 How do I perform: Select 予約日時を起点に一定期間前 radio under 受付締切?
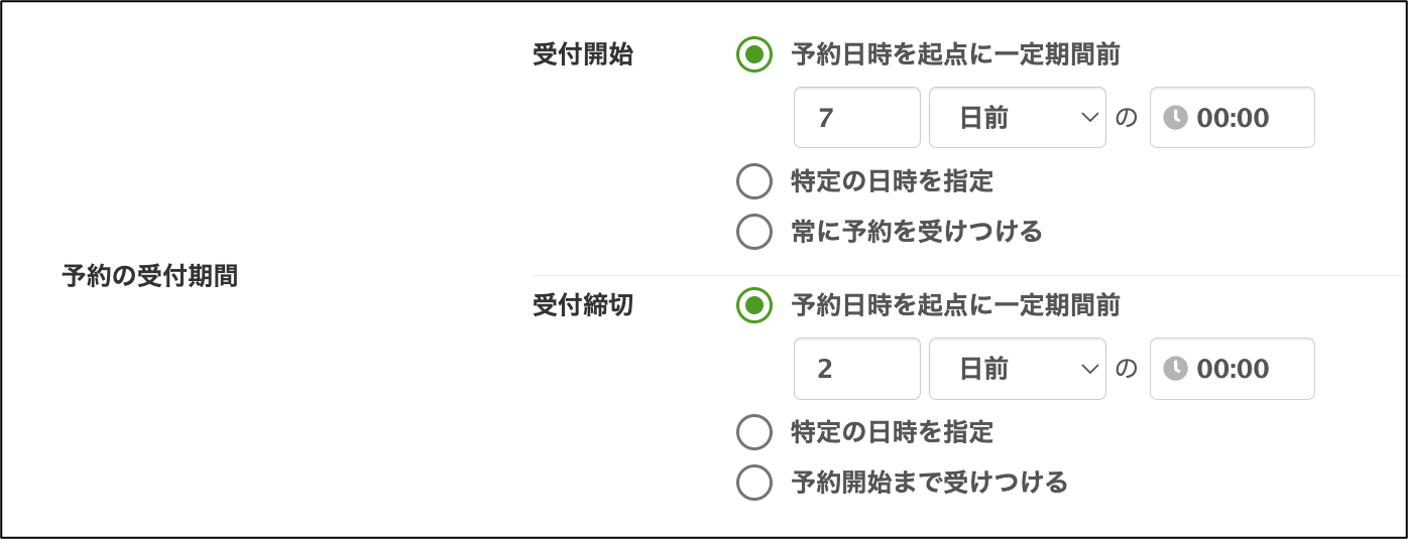754,306
